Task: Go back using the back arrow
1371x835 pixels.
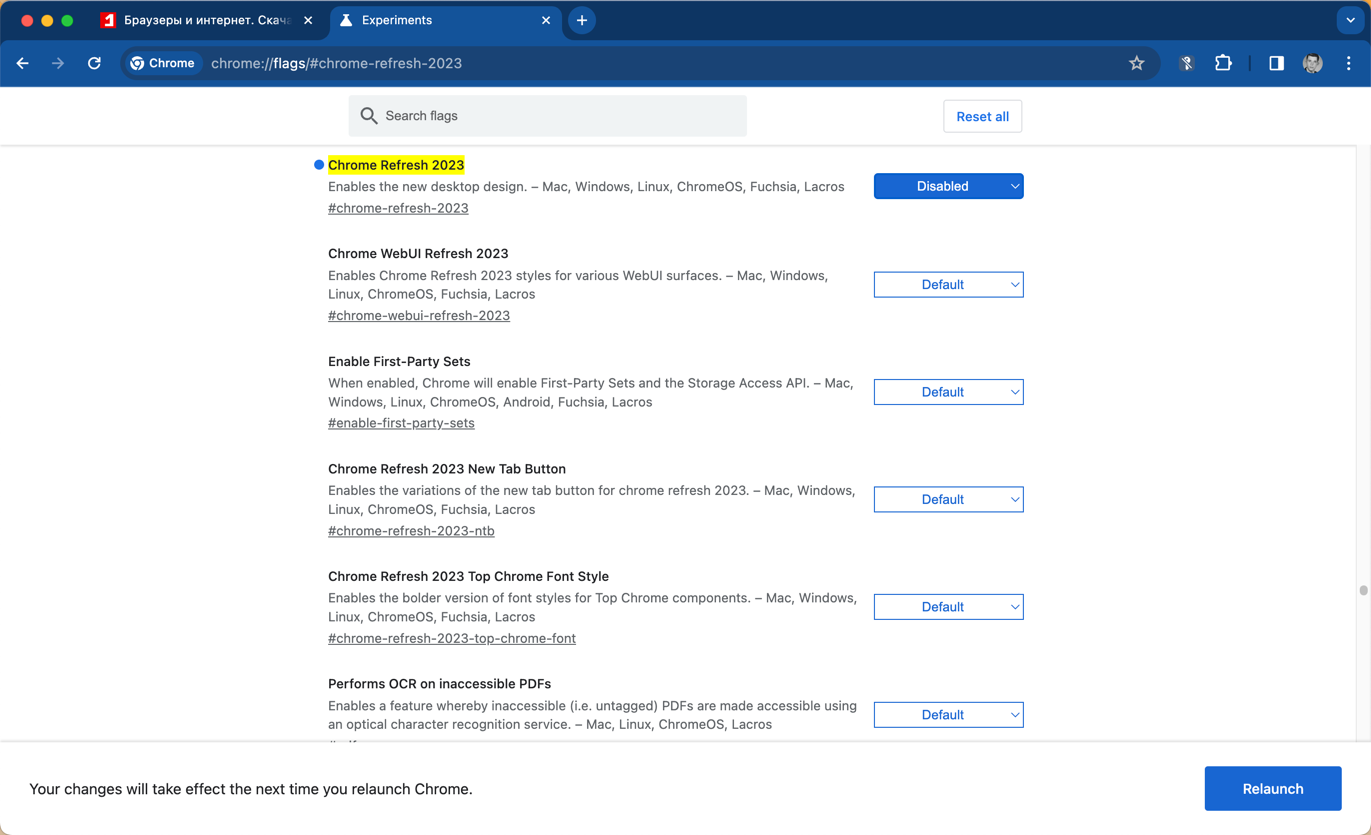Action: (22, 63)
